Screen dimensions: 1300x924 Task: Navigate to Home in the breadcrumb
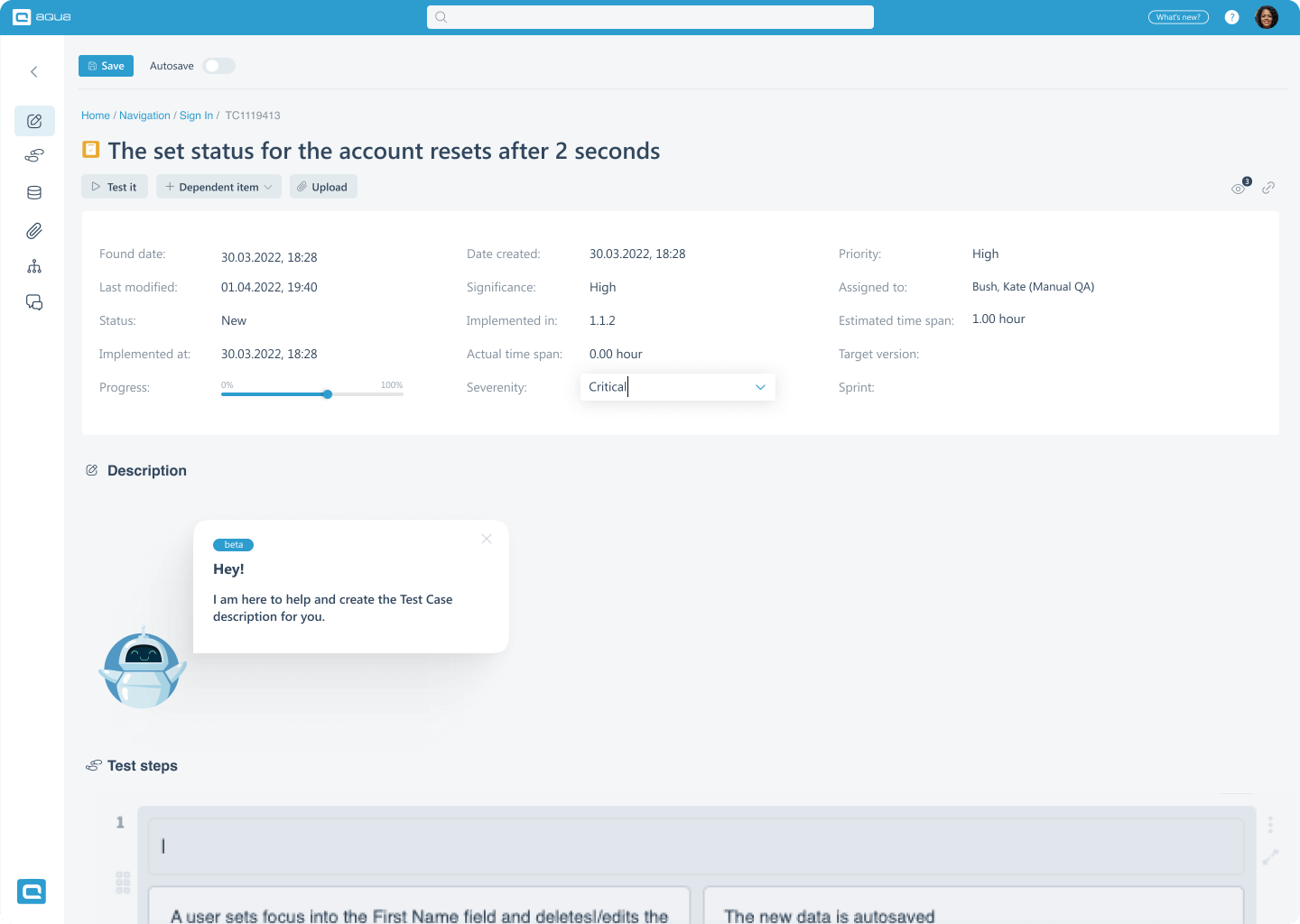tap(95, 115)
